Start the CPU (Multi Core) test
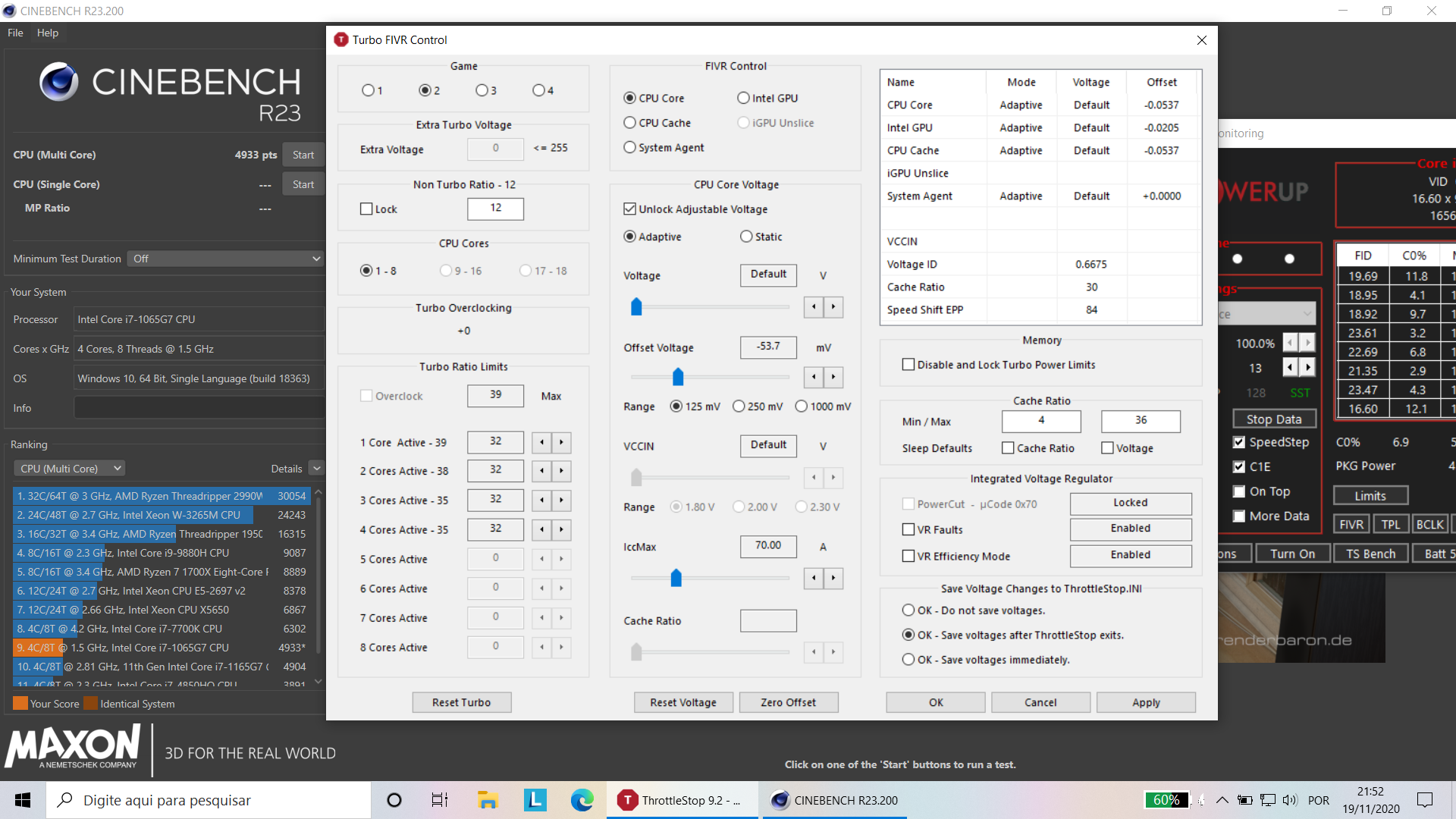1456x819 pixels. click(x=303, y=155)
